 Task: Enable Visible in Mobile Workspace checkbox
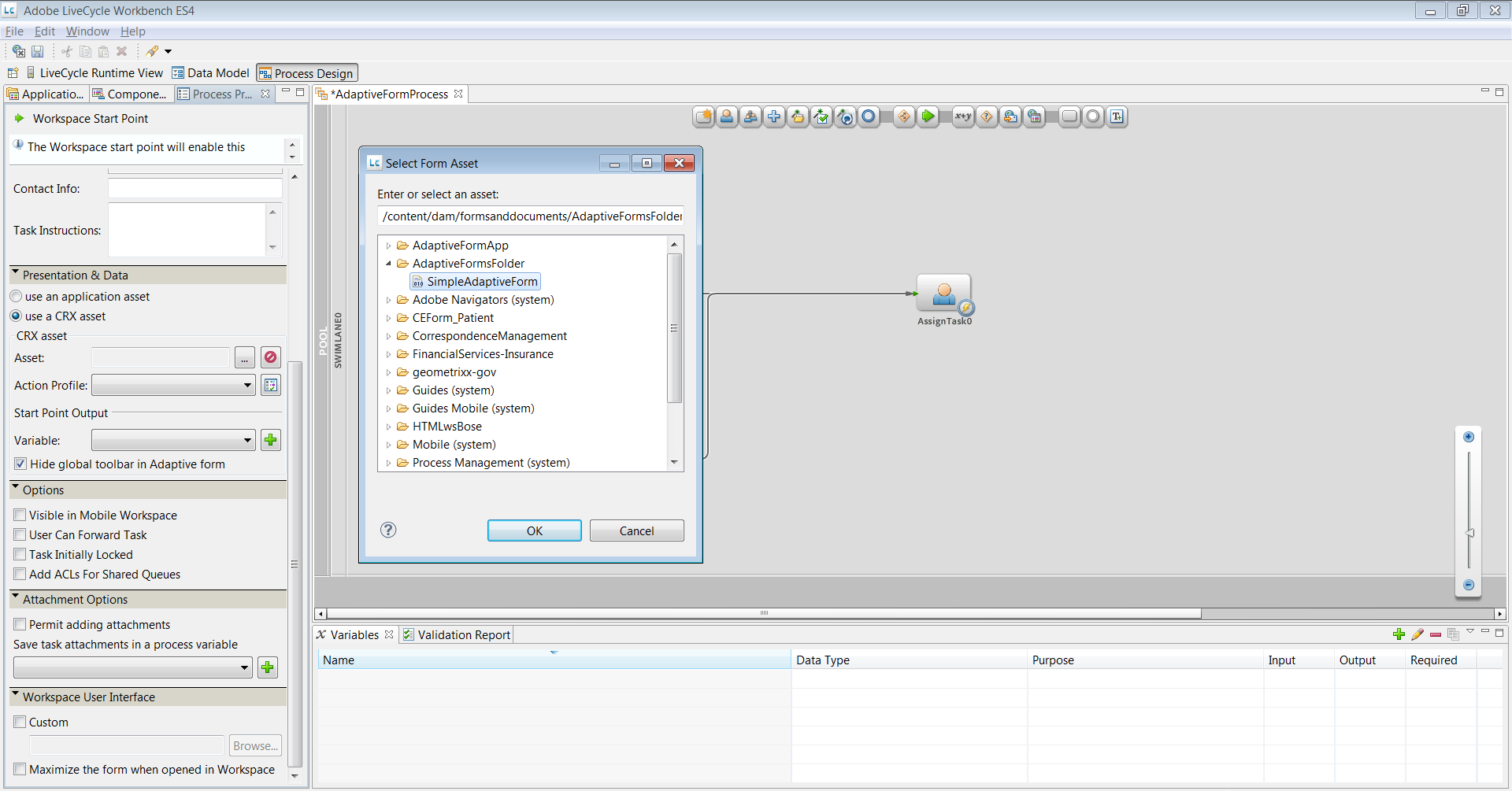tap(20, 516)
